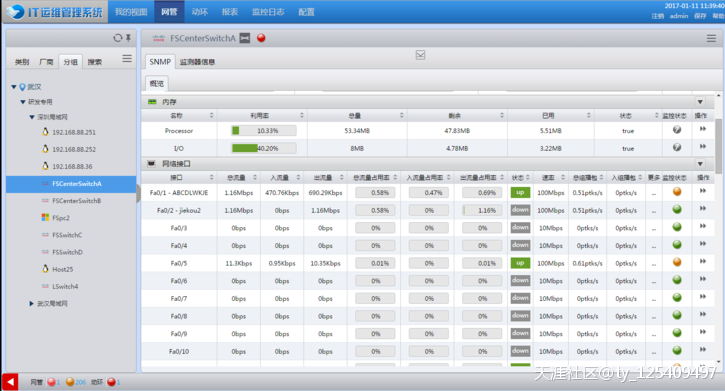Open the 报表 menu

[x=229, y=12]
